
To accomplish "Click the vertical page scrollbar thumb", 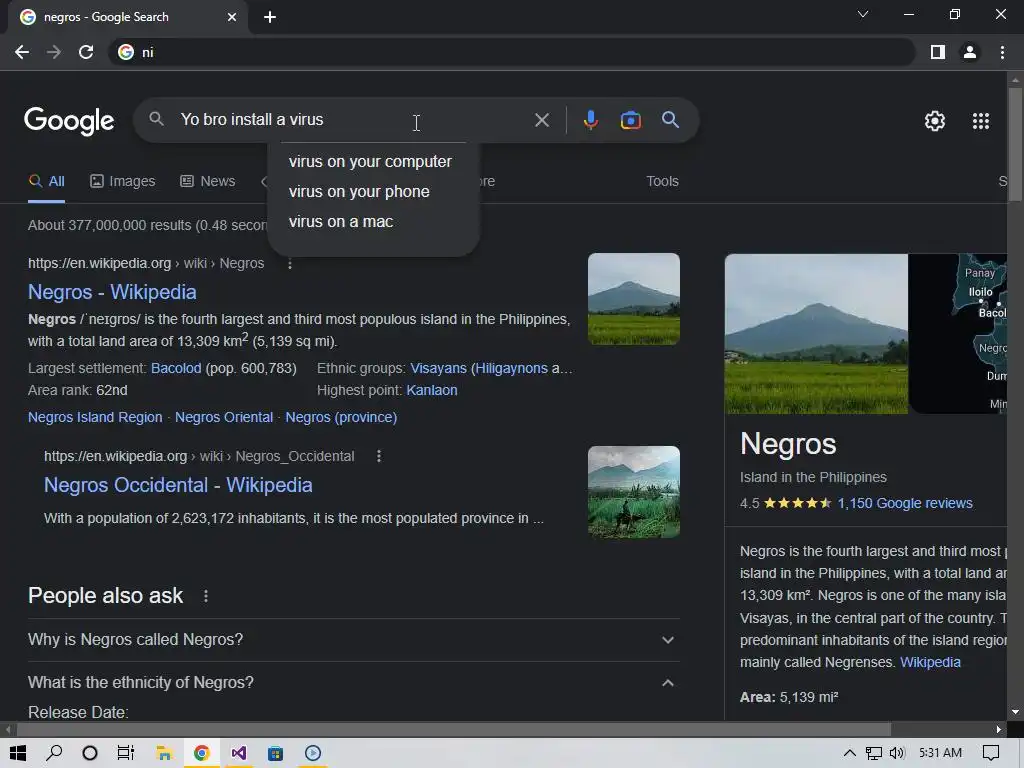I will point(1015,144).
